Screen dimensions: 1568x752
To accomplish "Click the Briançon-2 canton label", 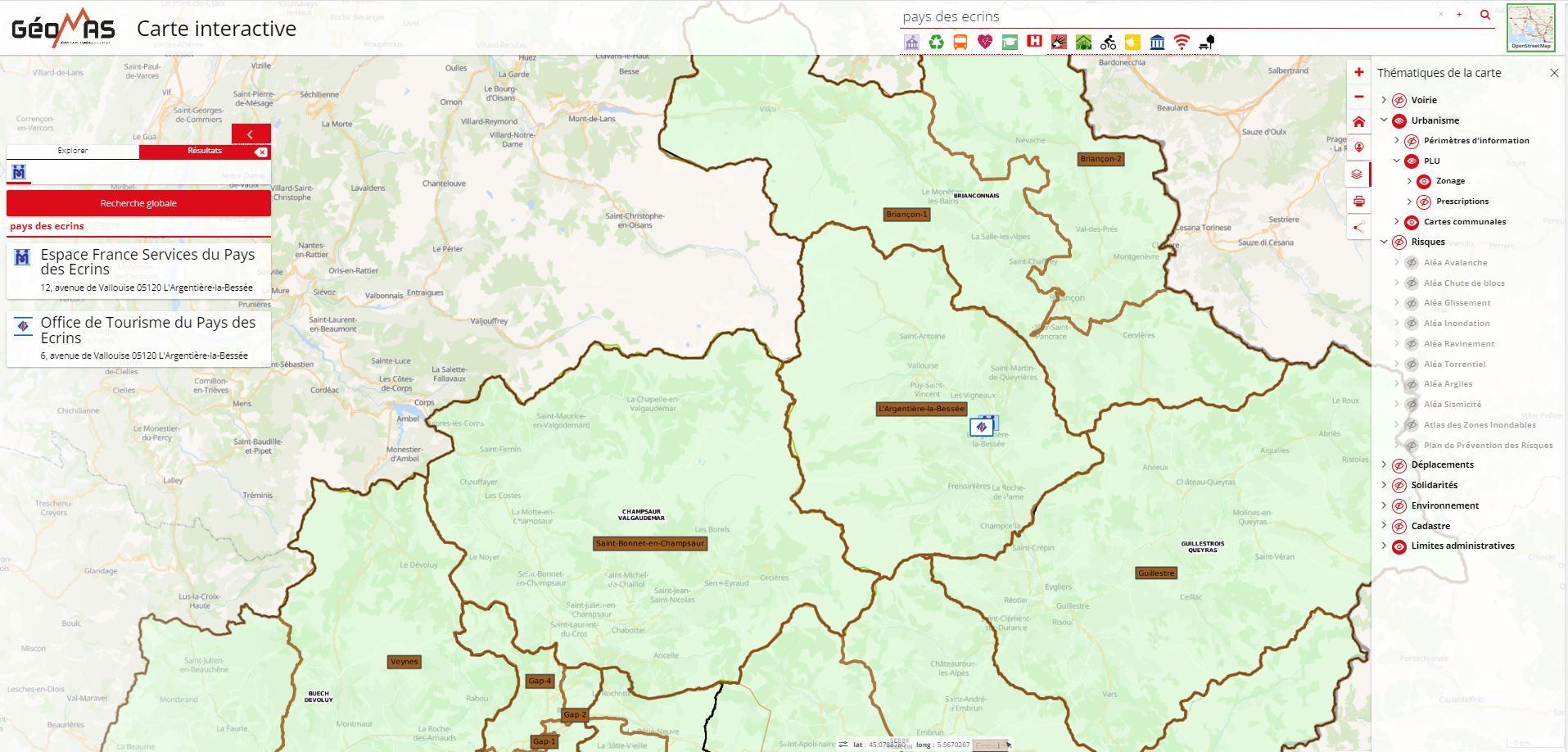I will tap(1100, 159).
